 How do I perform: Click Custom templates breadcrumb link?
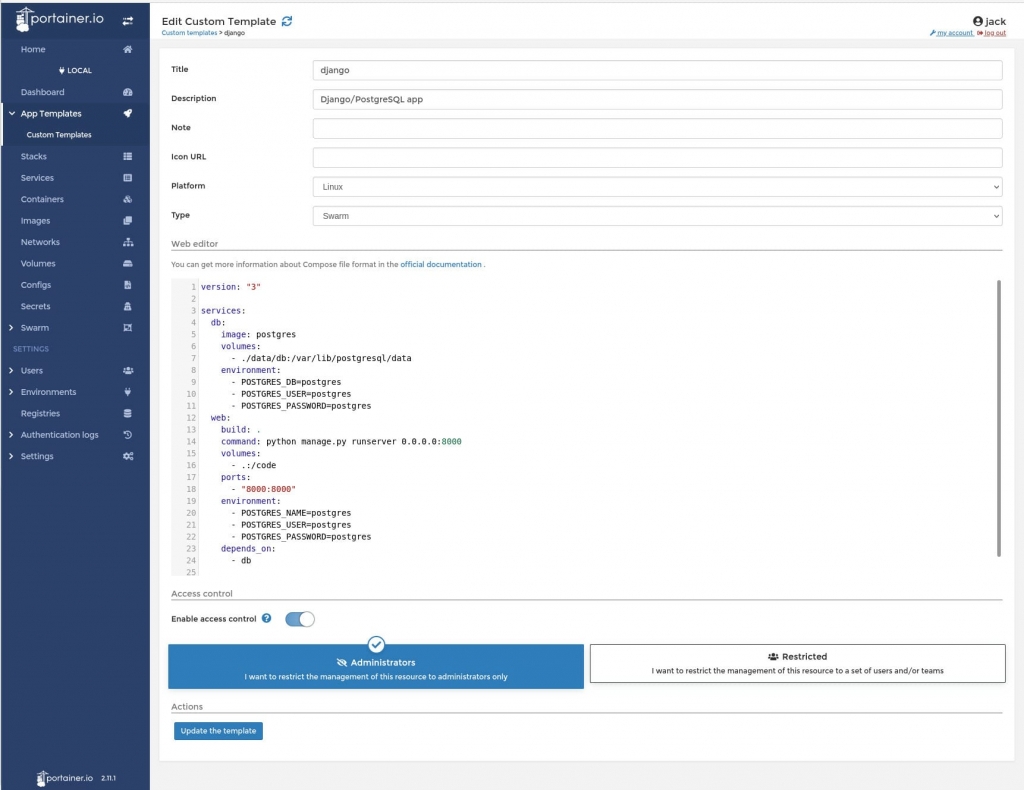pos(189,33)
